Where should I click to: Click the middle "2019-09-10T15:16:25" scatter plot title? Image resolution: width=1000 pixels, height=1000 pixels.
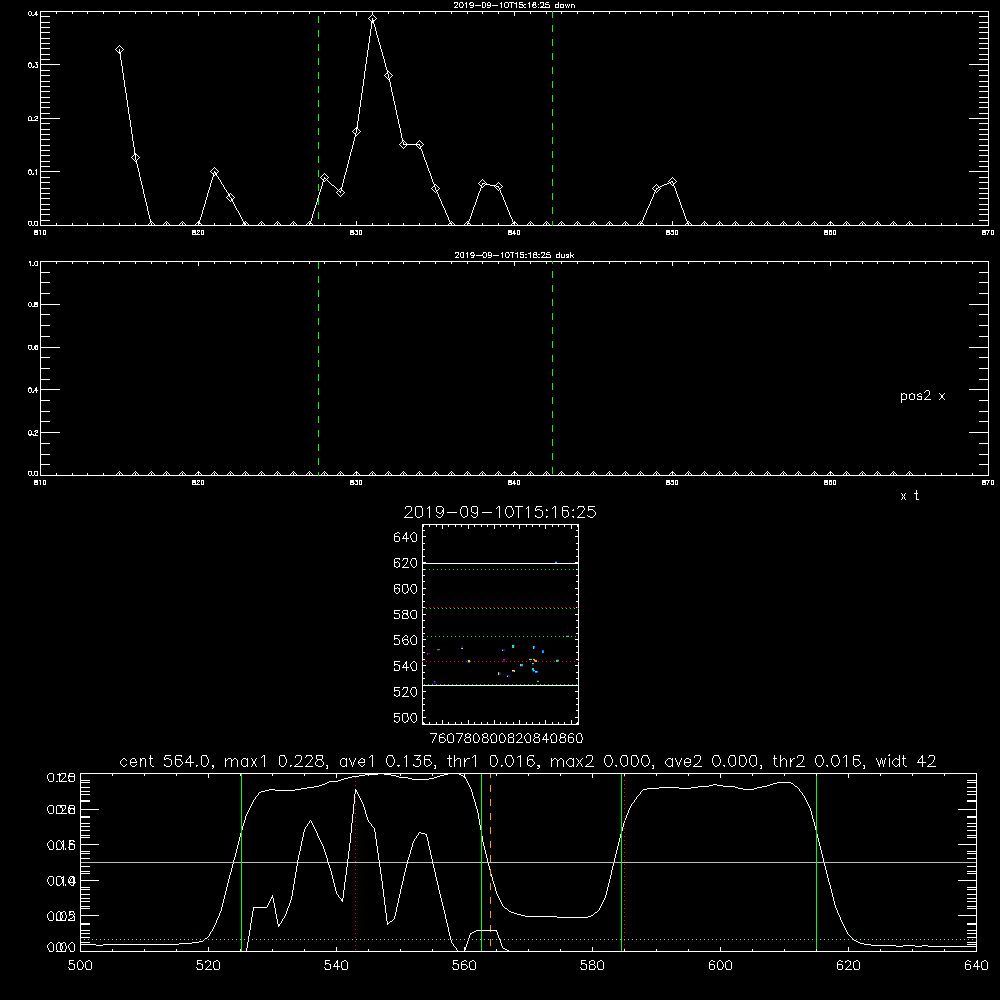click(x=500, y=512)
